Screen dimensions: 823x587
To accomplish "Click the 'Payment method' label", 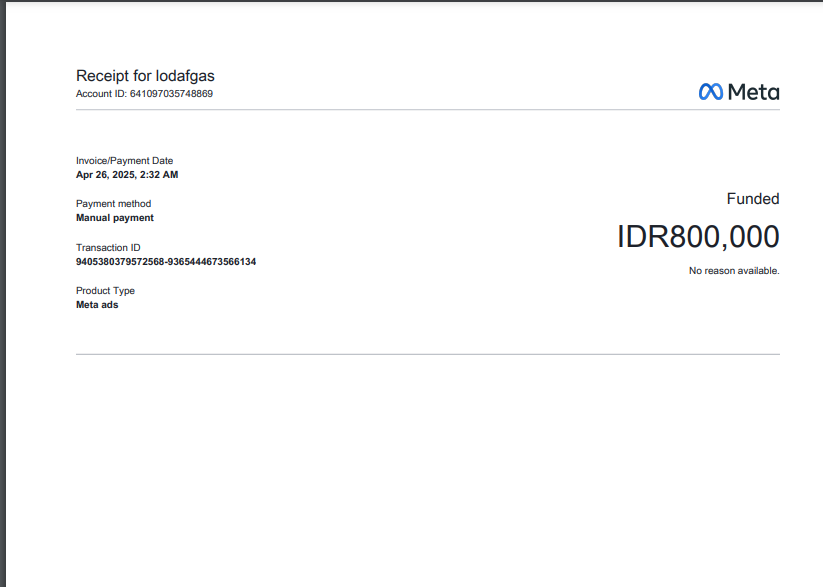I will click(113, 204).
